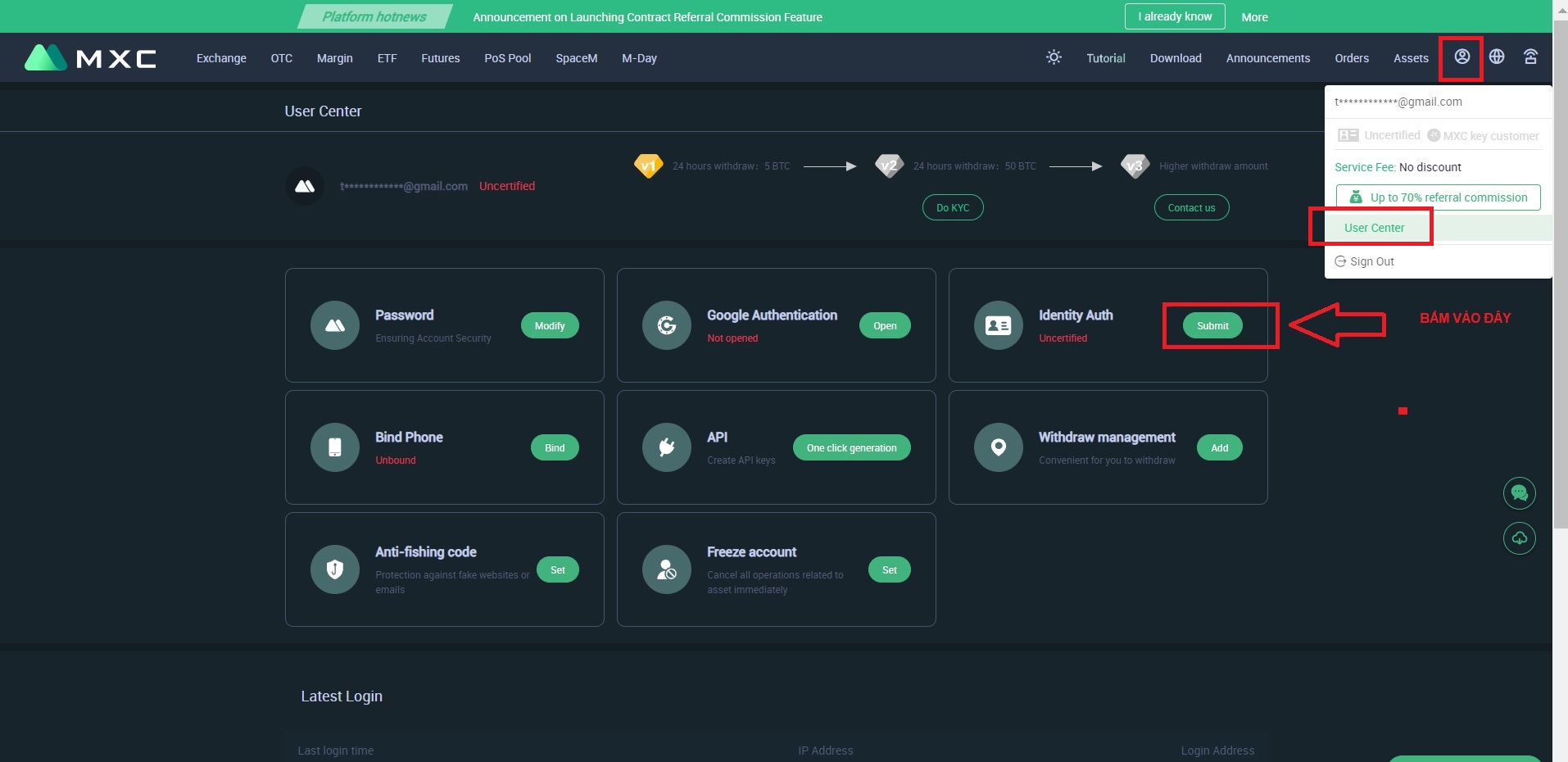Image resolution: width=1568 pixels, height=762 pixels.
Task: Open the live chat bubble icon
Action: (1520, 493)
